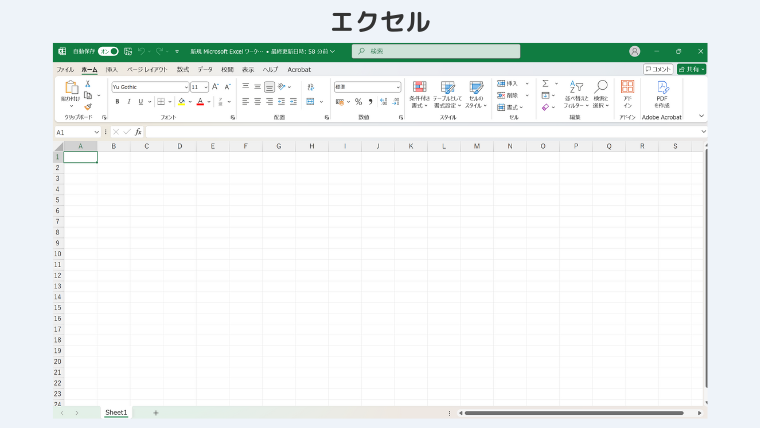Screen dimensions: 760x428
Task: Click the Copy icon
Action: click(88, 95)
